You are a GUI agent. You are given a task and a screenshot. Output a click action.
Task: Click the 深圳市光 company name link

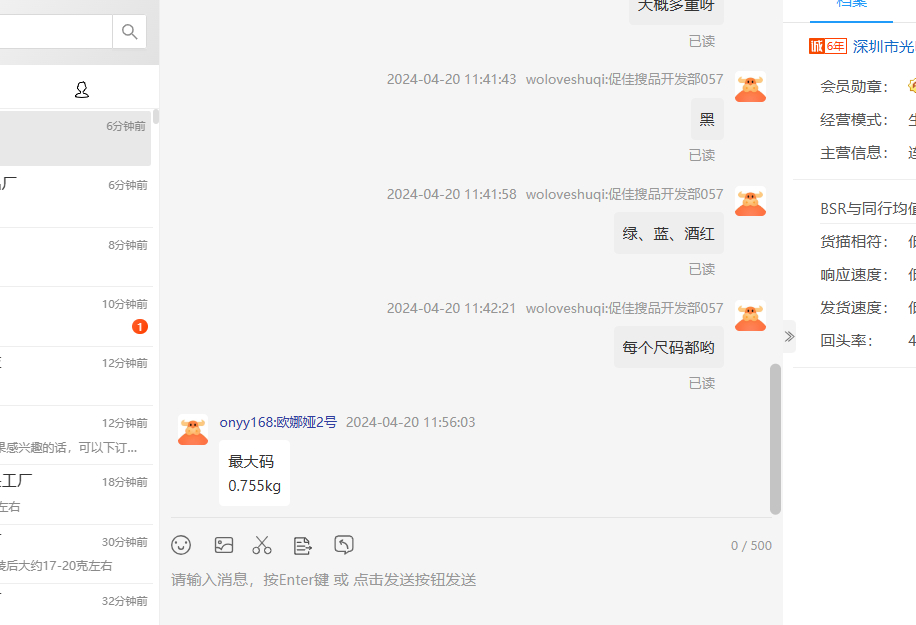point(883,47)
